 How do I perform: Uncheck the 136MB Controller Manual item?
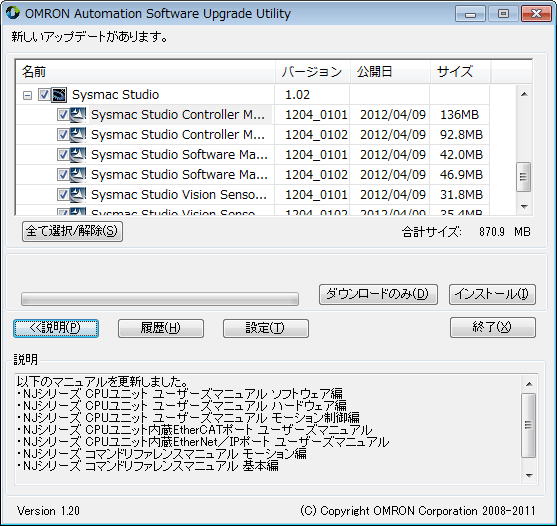[63, 115]
